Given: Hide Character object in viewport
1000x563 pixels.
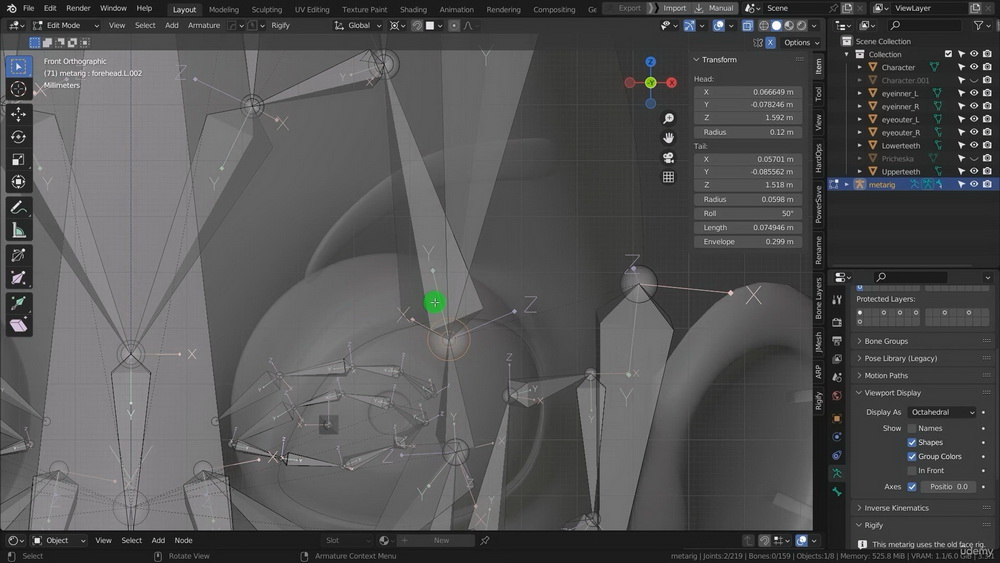Looking at the screenshot, I should point(974,67).
